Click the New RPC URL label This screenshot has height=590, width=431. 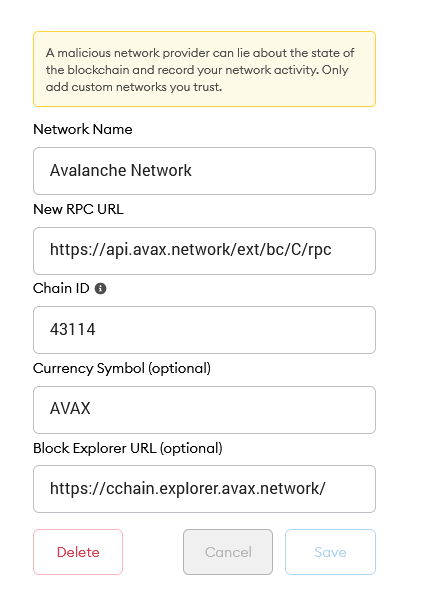78,209
